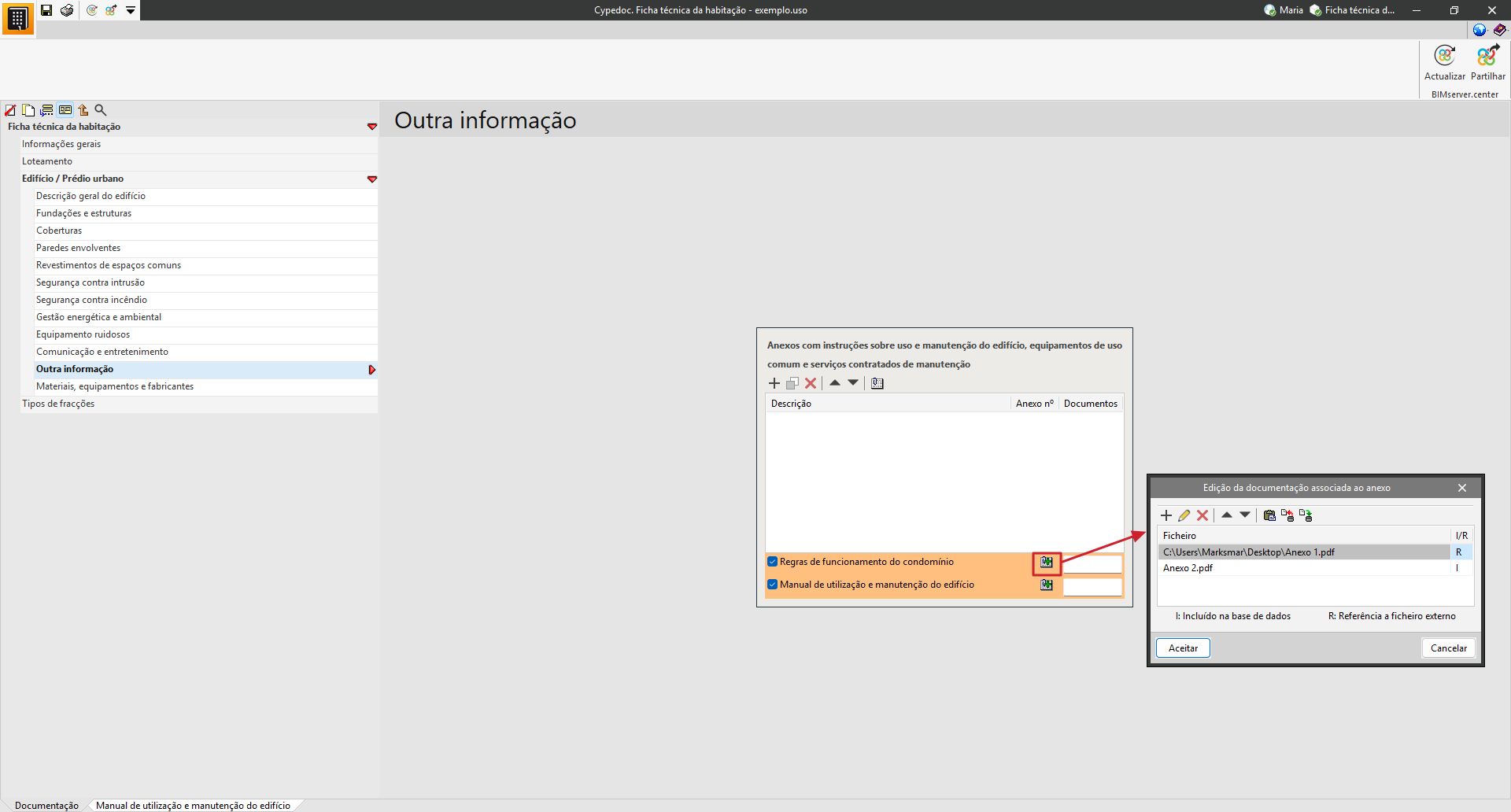Select the Anexo 2.pdf file row

click(1315, 568)
